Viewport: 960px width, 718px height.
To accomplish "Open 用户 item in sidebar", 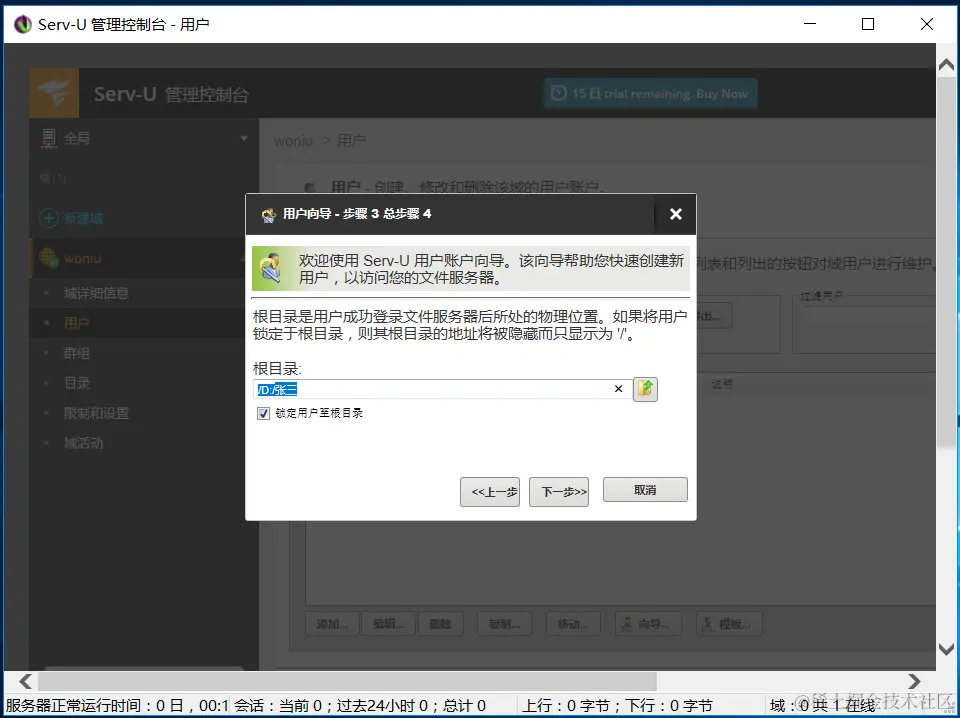I will pos(77,323).
